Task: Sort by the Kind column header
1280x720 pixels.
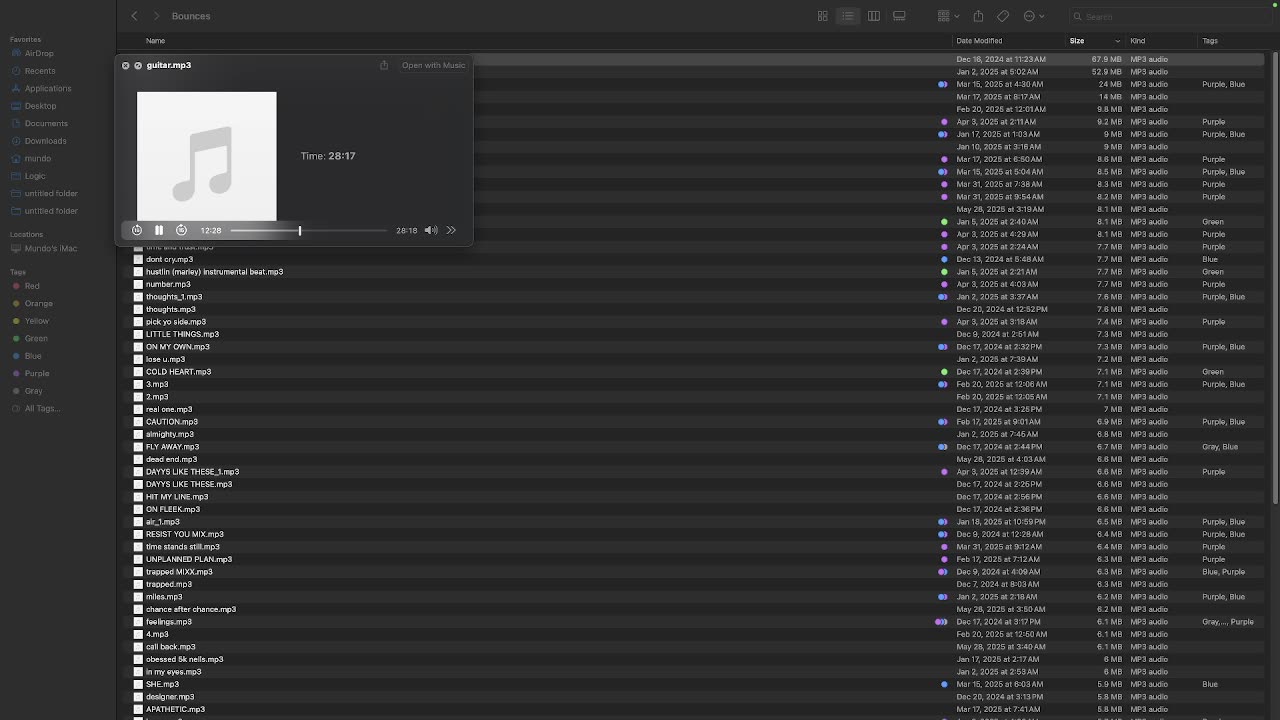Action: [1138, 41]
